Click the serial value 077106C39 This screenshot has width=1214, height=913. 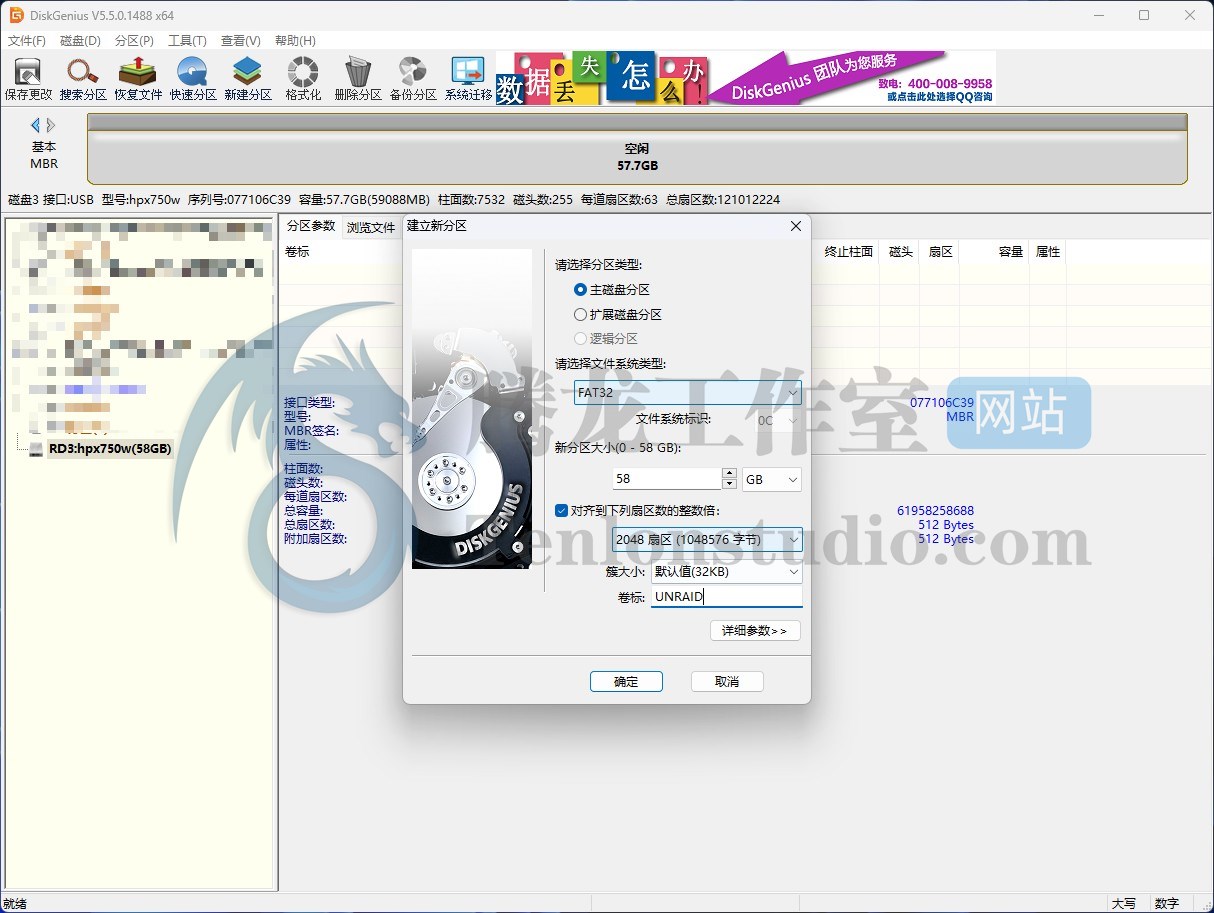(942, 403)
